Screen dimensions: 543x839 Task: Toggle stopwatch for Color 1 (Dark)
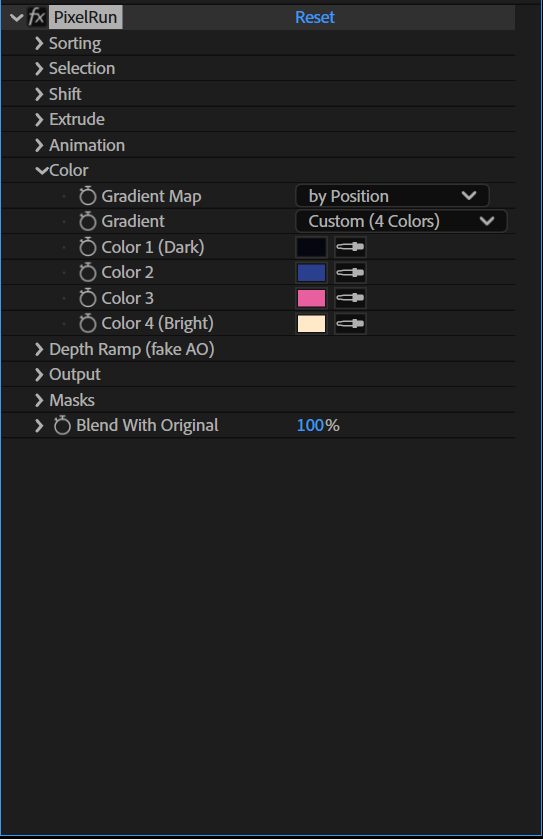tap(88, 247)
